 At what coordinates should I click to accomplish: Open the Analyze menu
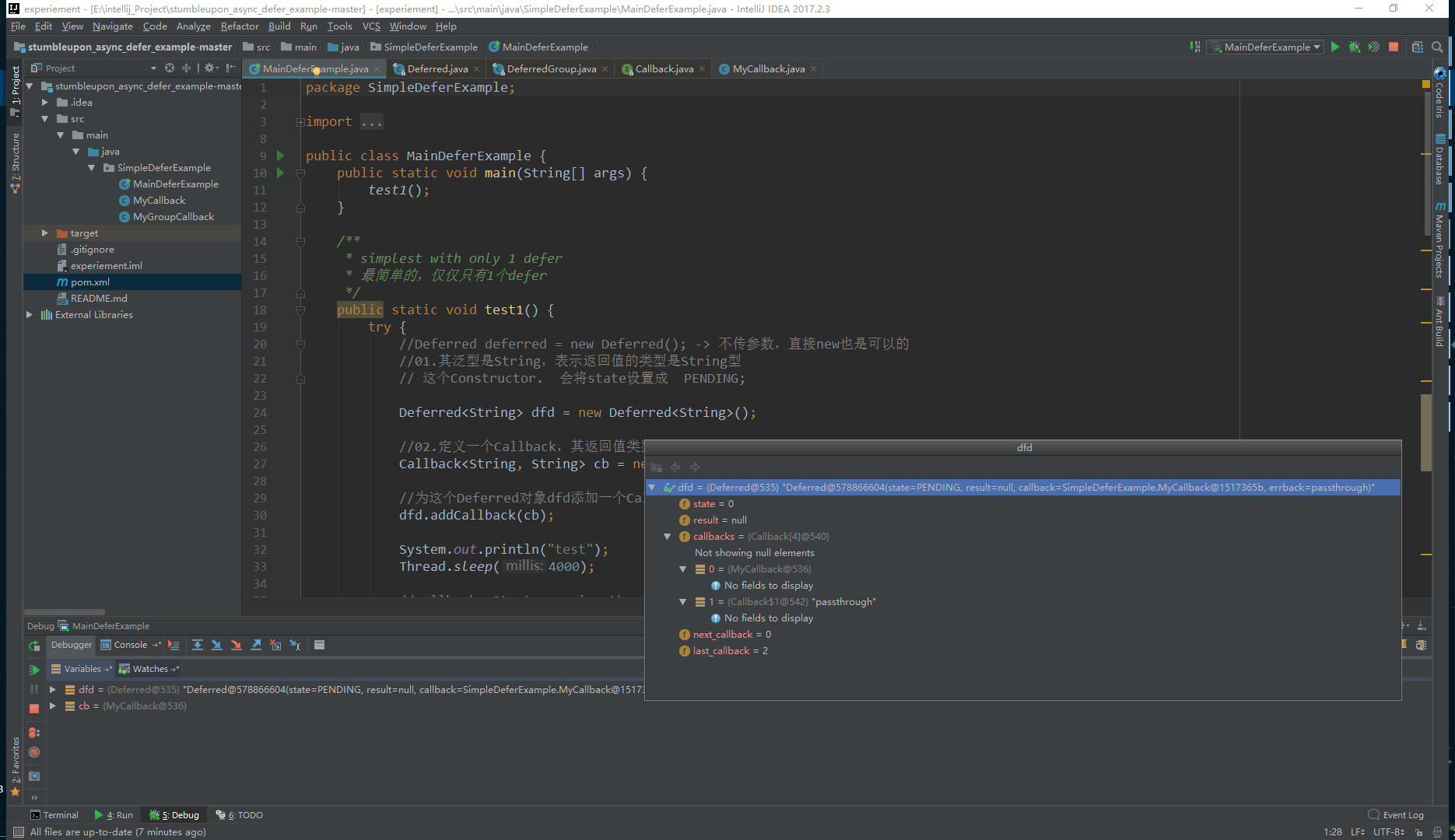click(x=194, y=26)
